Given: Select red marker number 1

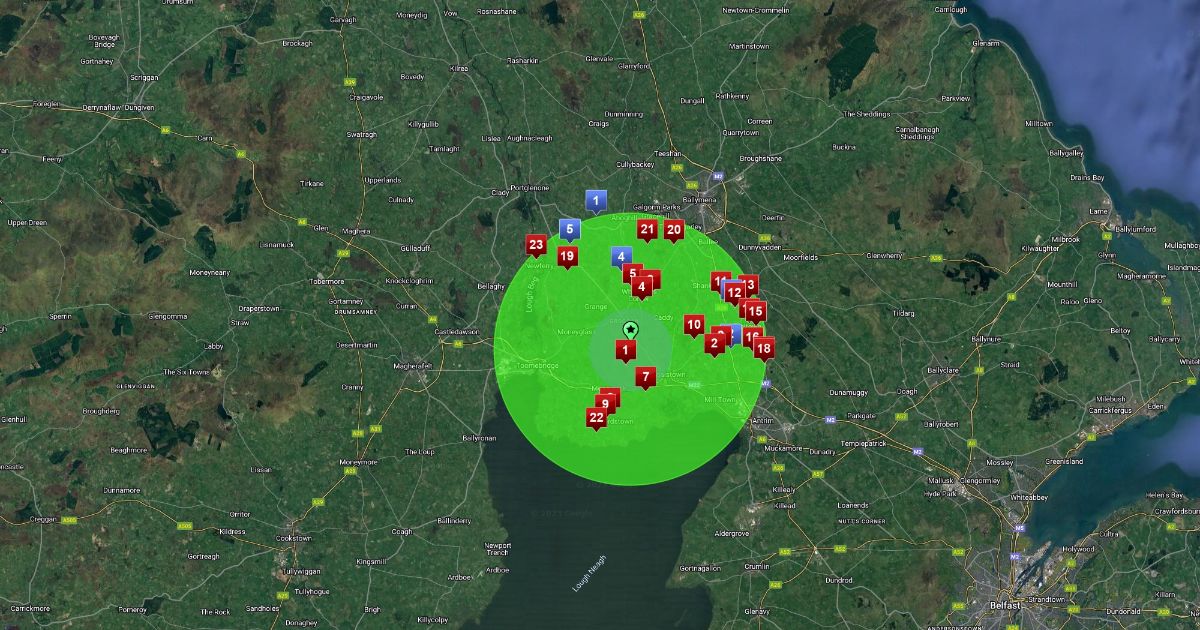Looking at the screenshot, I should point(626,350).
